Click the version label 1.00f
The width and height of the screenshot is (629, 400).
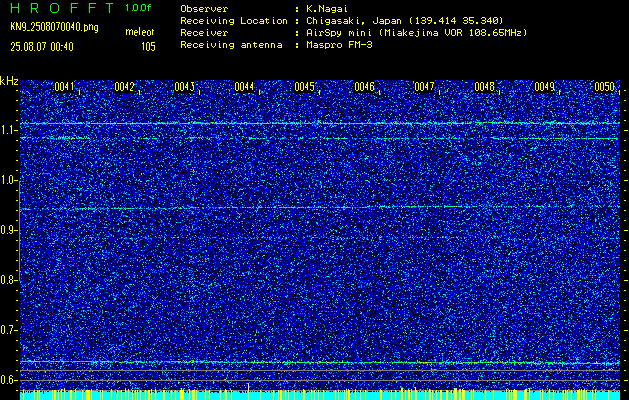click(138, 8)
